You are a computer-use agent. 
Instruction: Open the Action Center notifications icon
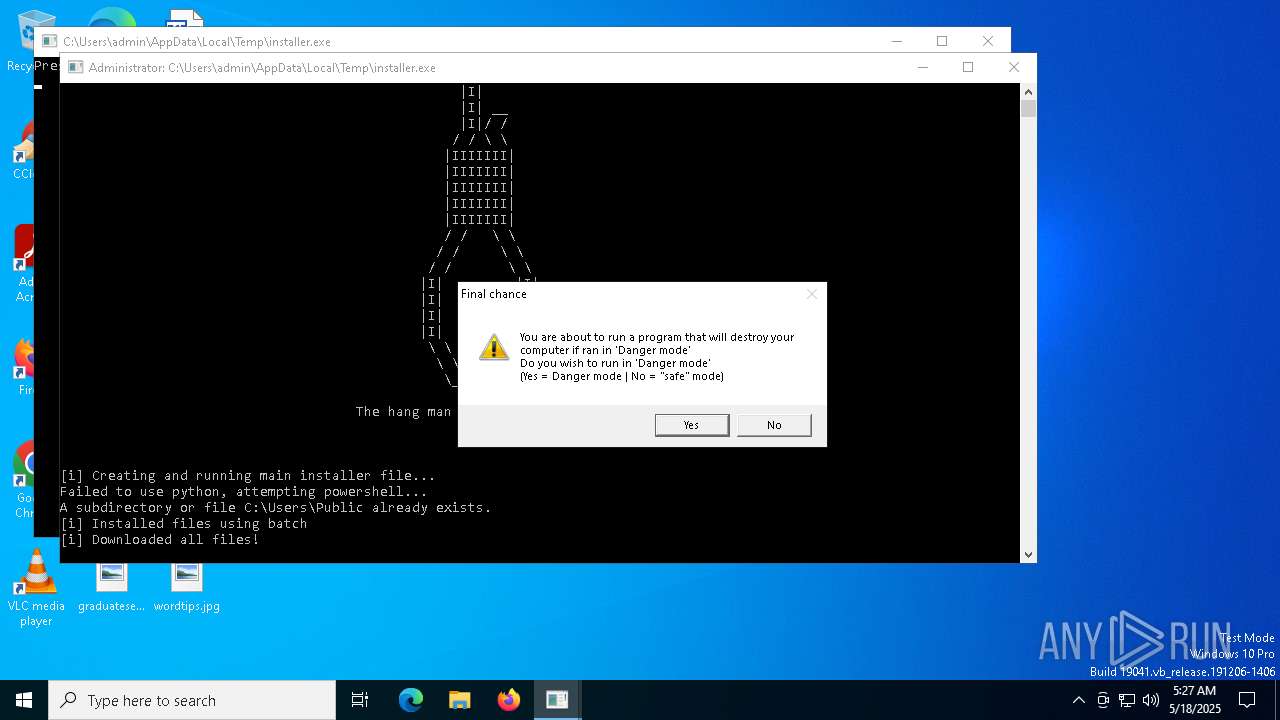coord(1247,700)
